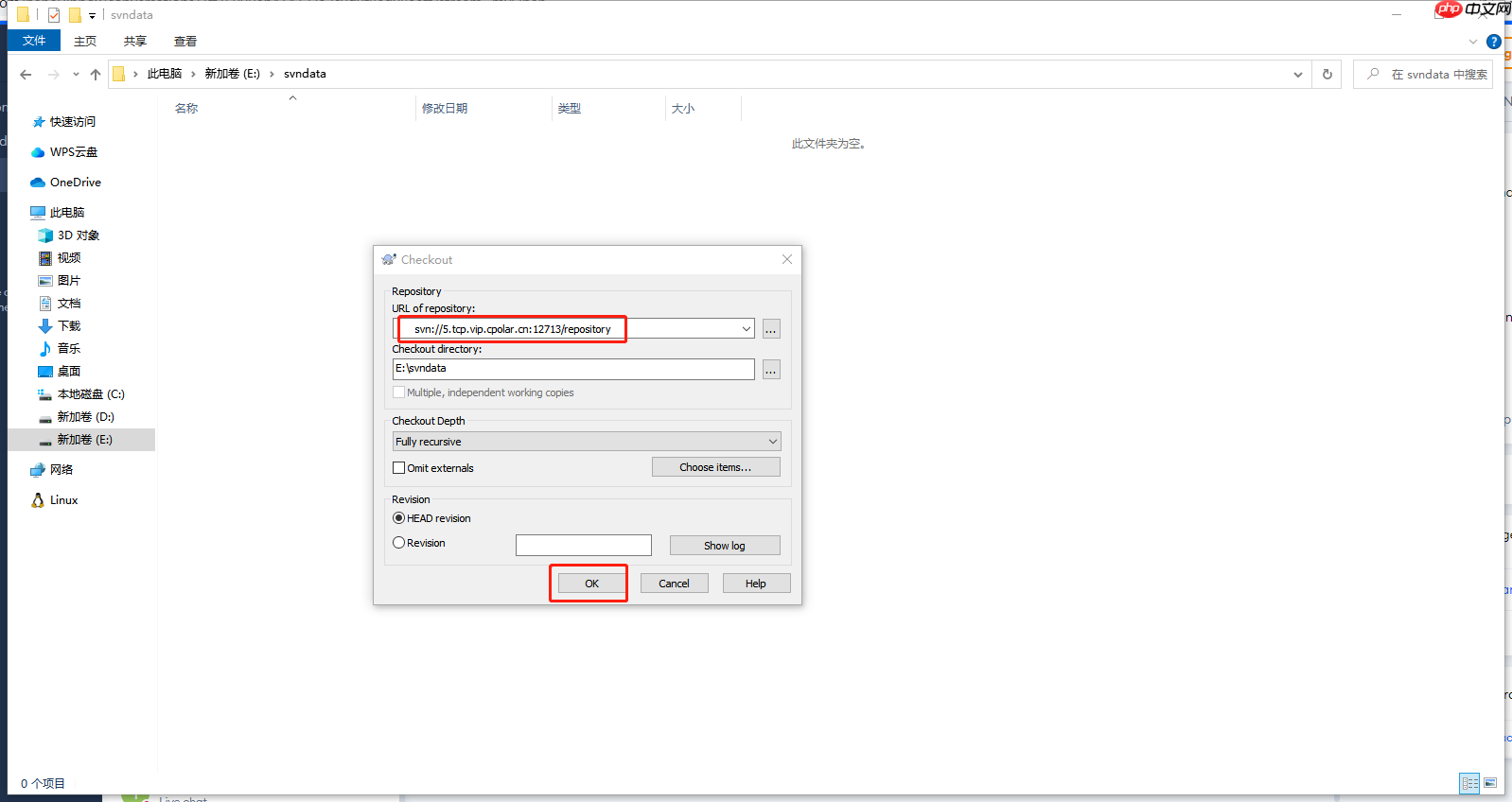
Task: Switch to the 主页 ribbon tab
Action: (85, 41)
